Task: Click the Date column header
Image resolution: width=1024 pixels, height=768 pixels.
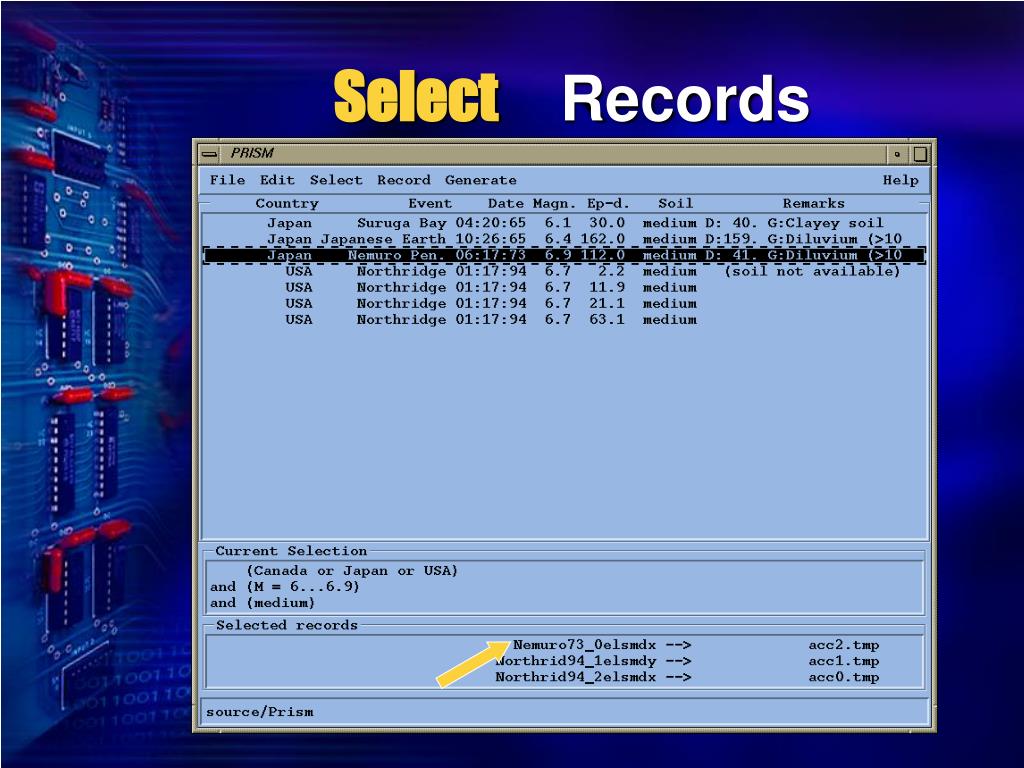Action: pos(505,203)
